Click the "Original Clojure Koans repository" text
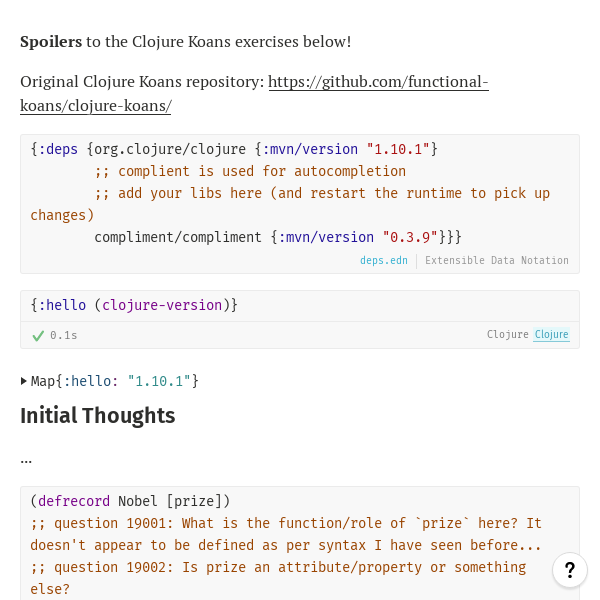This screenshot has width=600, height=600. pos(142,82)
